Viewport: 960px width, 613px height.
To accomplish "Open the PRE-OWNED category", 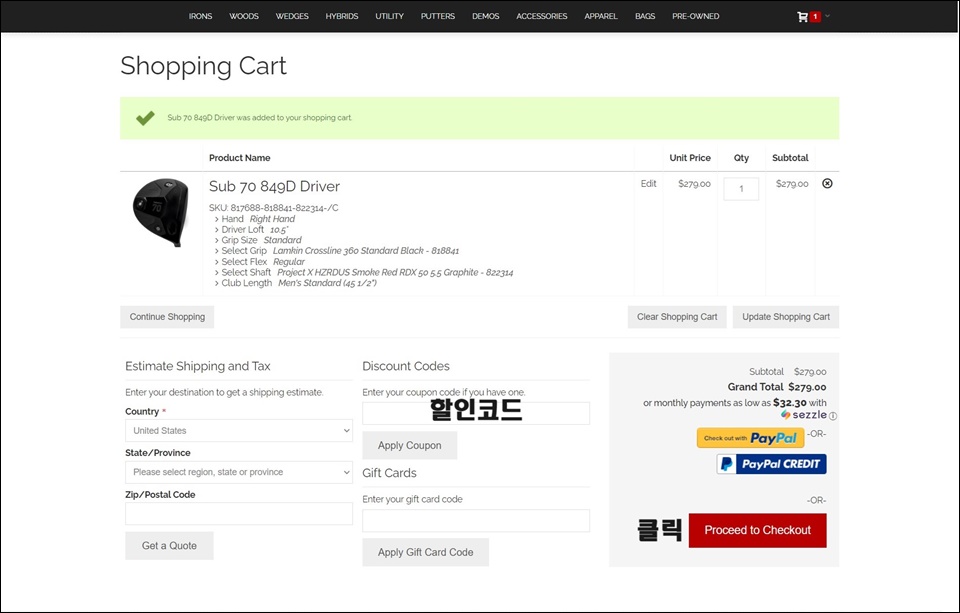I will [696, 17].
